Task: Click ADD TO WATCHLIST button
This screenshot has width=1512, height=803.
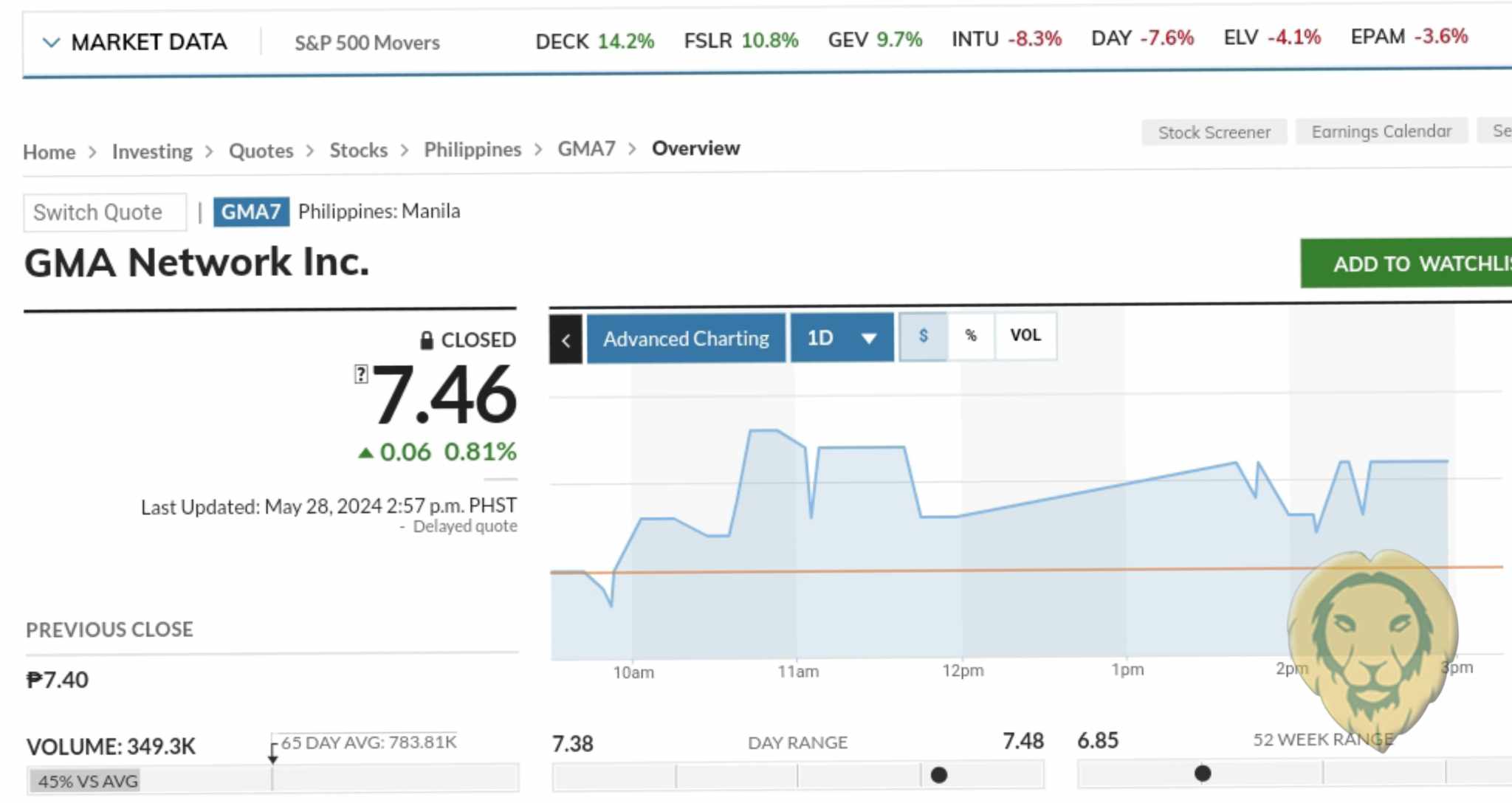Action: (x=1406, y=263)
